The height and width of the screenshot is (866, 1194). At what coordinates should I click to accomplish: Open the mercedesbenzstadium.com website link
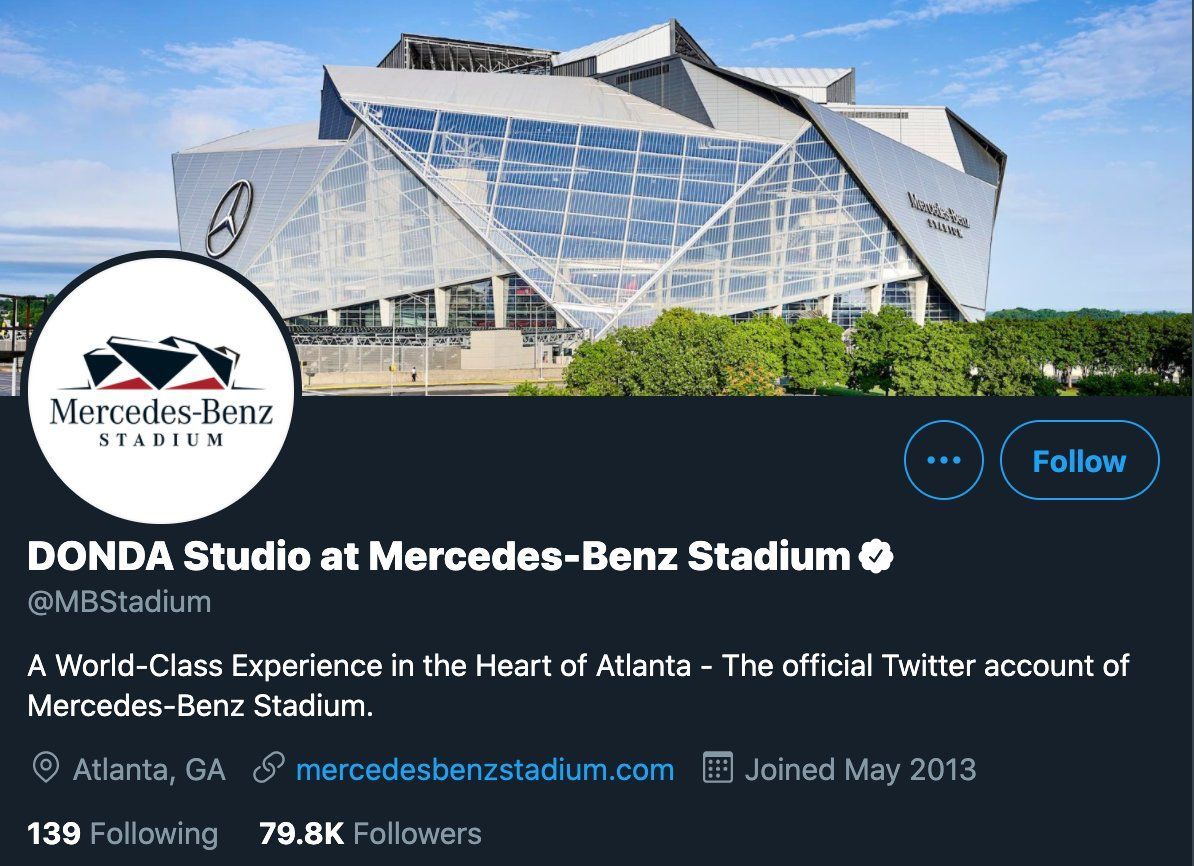coord(485,769)
